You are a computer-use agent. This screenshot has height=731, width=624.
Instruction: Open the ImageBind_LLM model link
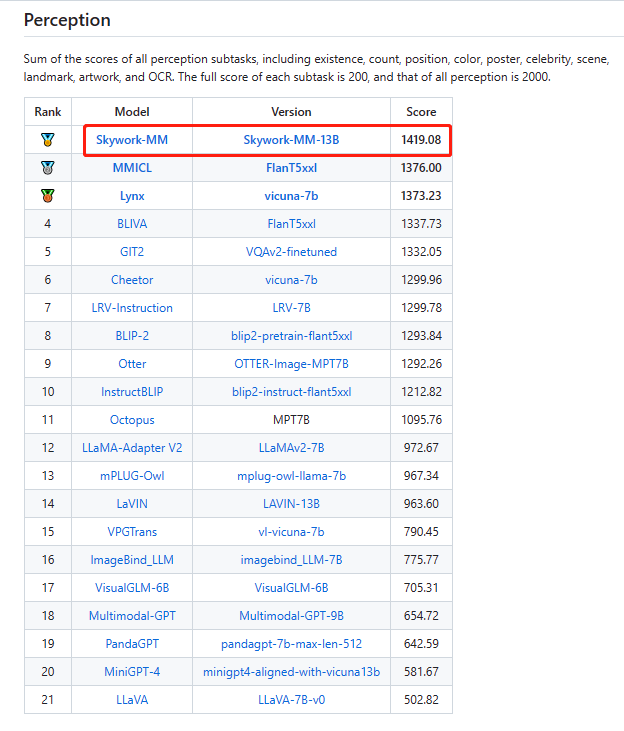click(x=132, y=560)
